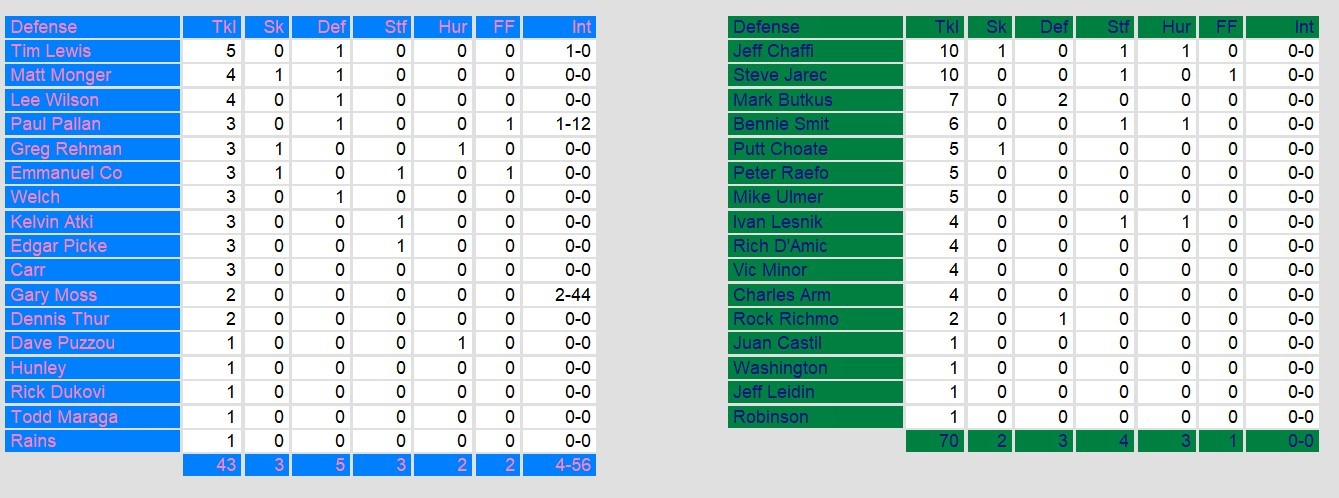Screen dimensions: 1339x498
Task: Open Steve Jarec's player link
Action: (780, 75)
